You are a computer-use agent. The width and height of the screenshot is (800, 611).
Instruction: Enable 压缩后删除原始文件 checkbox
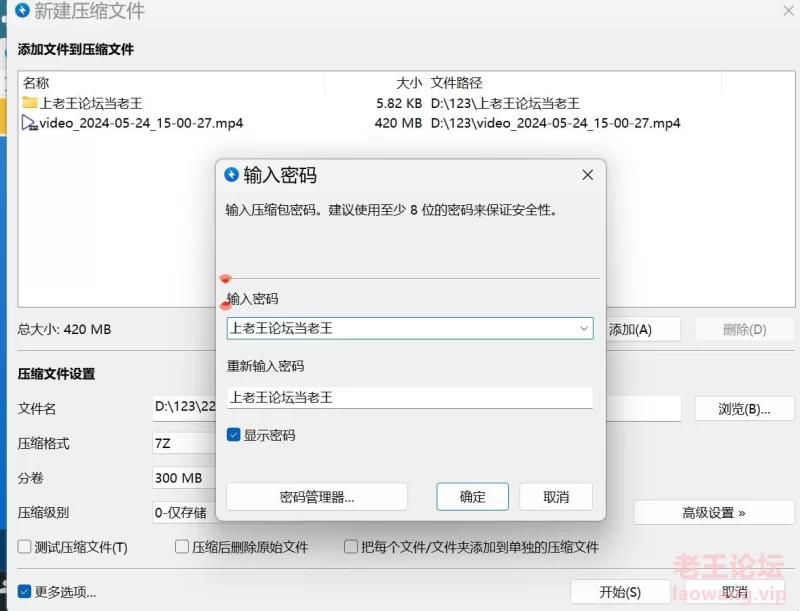tap(182, 547)
